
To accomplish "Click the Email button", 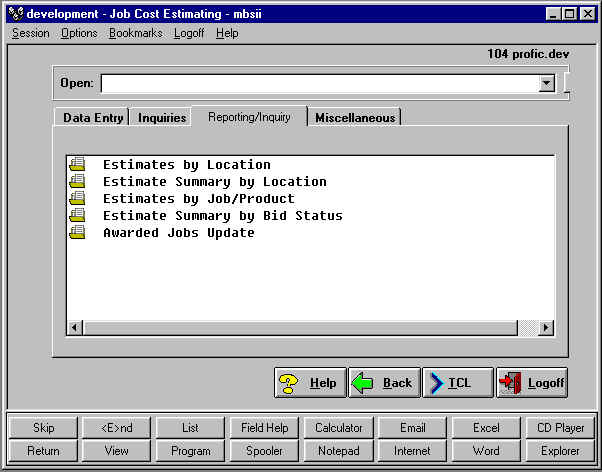I will tap(412, 428).
